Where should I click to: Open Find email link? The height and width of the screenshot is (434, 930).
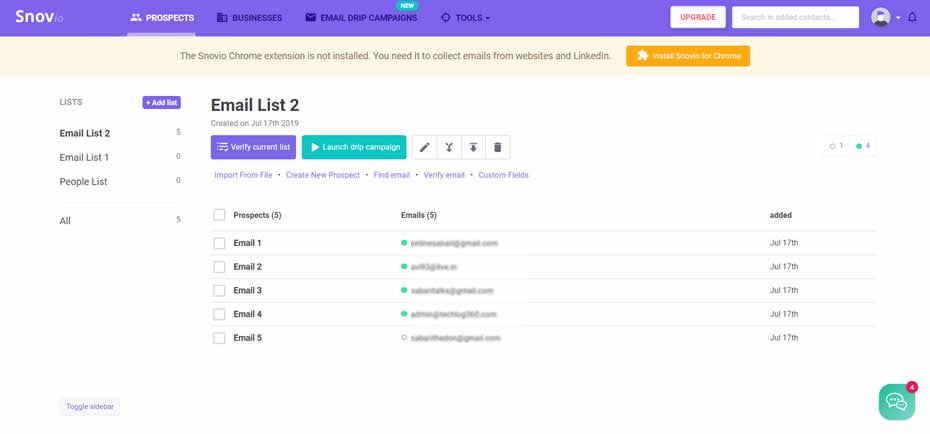click(392, 175)
